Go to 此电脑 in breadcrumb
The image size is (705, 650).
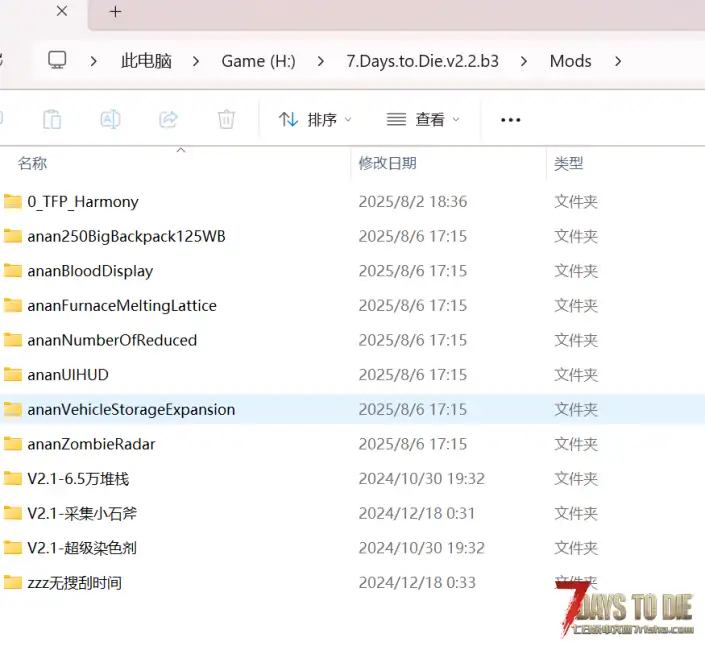click(146, 61)
